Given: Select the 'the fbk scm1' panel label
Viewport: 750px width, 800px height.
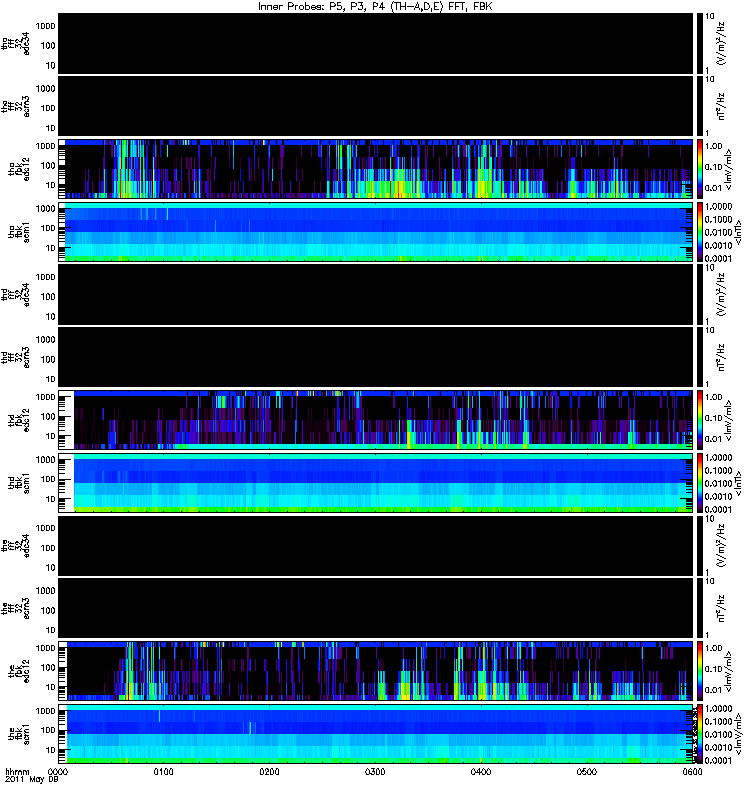Looking at the screenshot, I should point(19,734).
